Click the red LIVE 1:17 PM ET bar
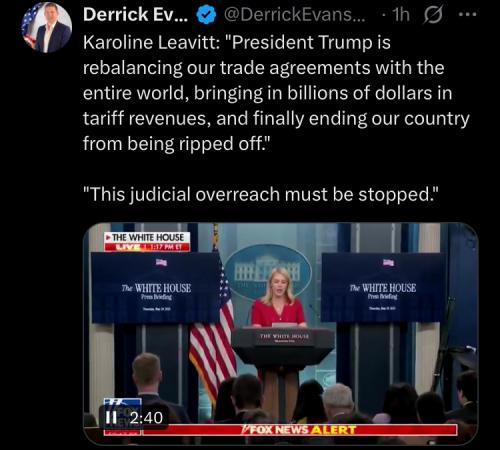 pos(147,247)
